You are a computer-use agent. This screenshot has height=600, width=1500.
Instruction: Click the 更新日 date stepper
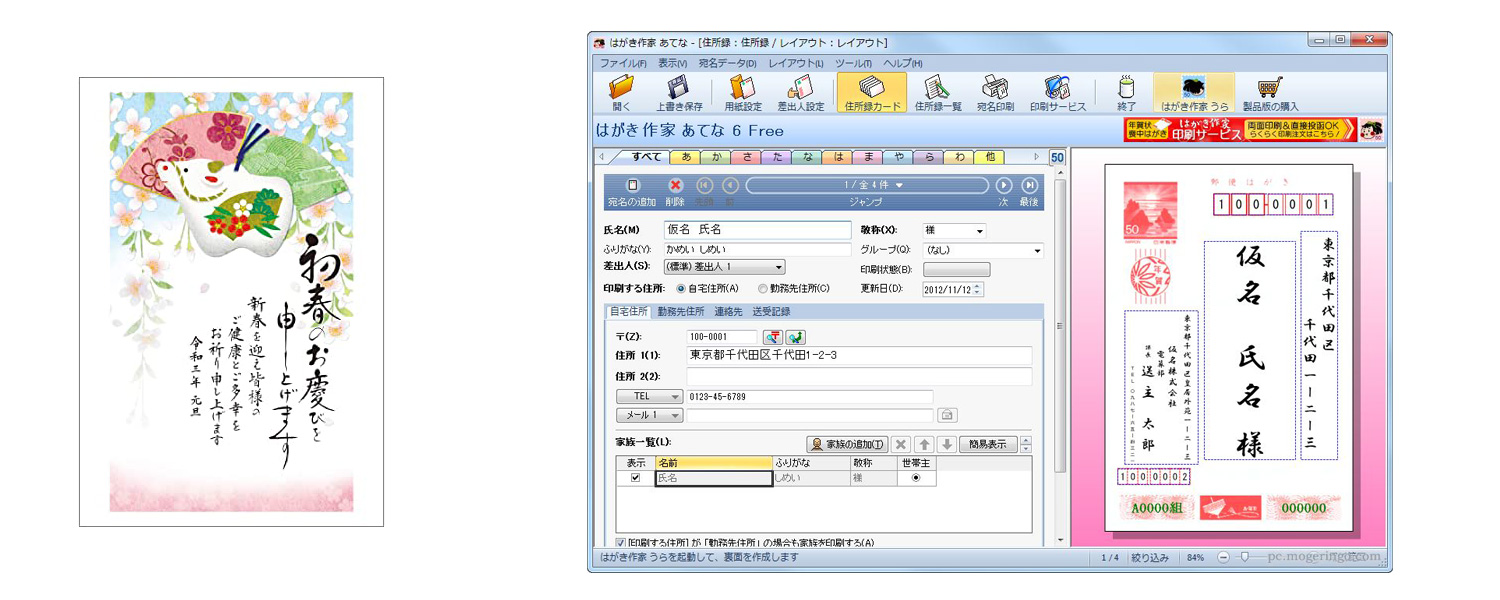(x=977, y=289)
